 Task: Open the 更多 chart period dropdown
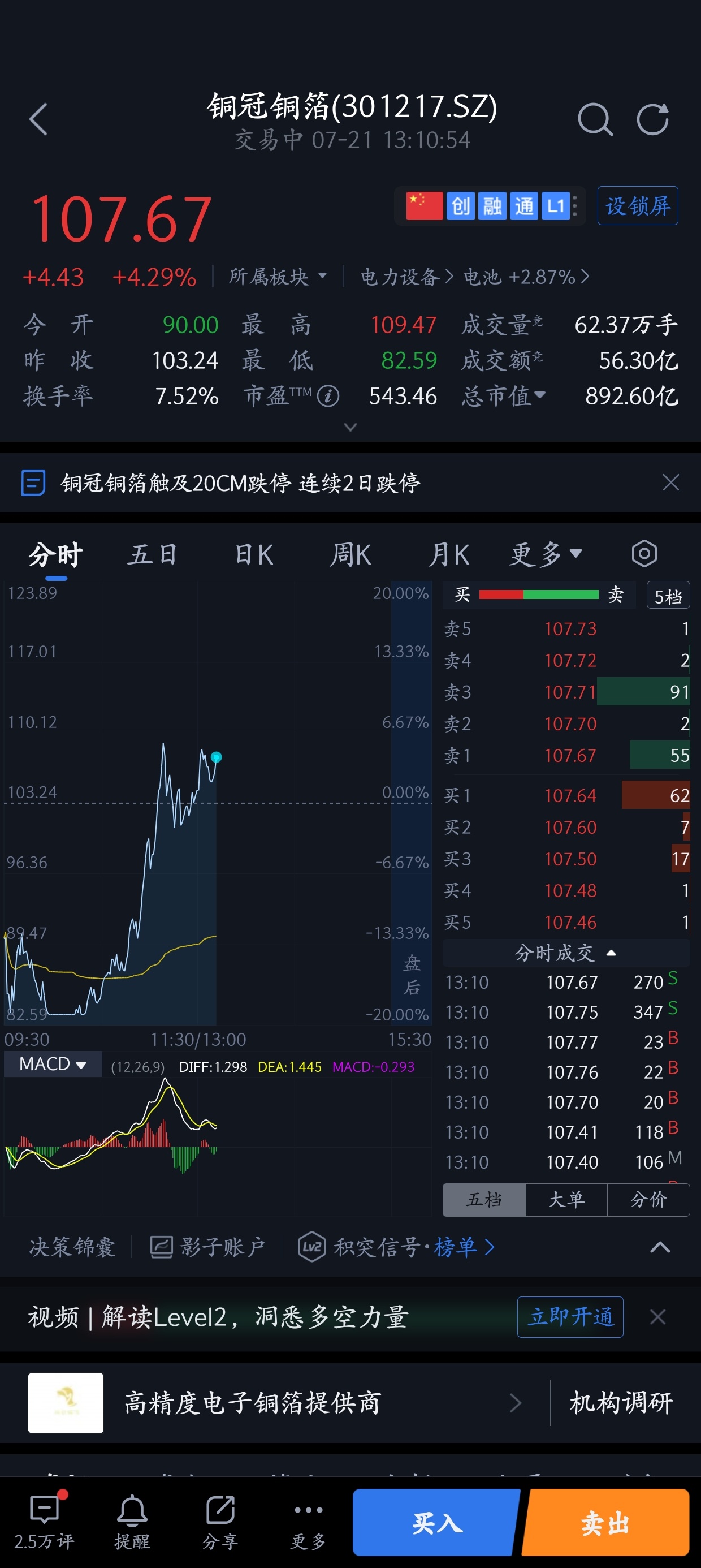click(546, 554)
